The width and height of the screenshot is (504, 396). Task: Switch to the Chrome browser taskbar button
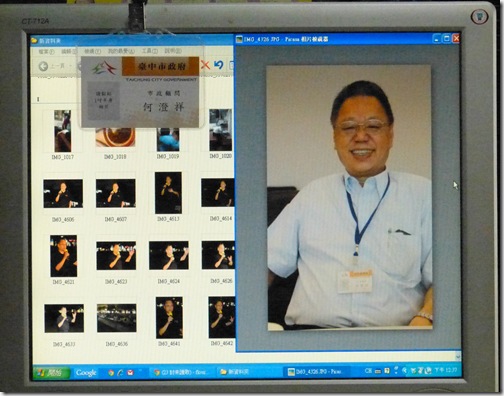click(x=182, y=372)
